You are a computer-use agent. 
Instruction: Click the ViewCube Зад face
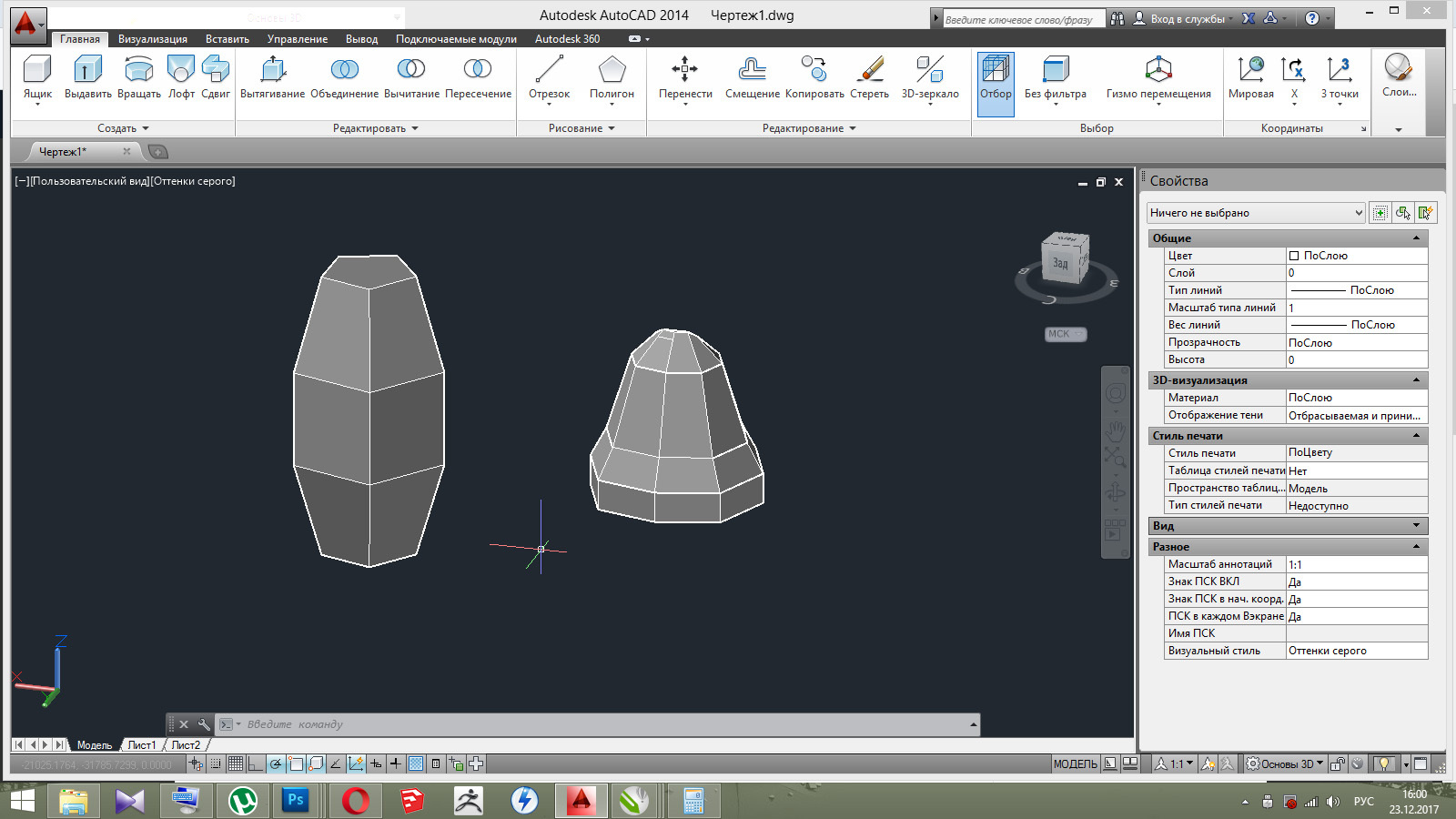pyautogui.click(x=1060, y=263)
